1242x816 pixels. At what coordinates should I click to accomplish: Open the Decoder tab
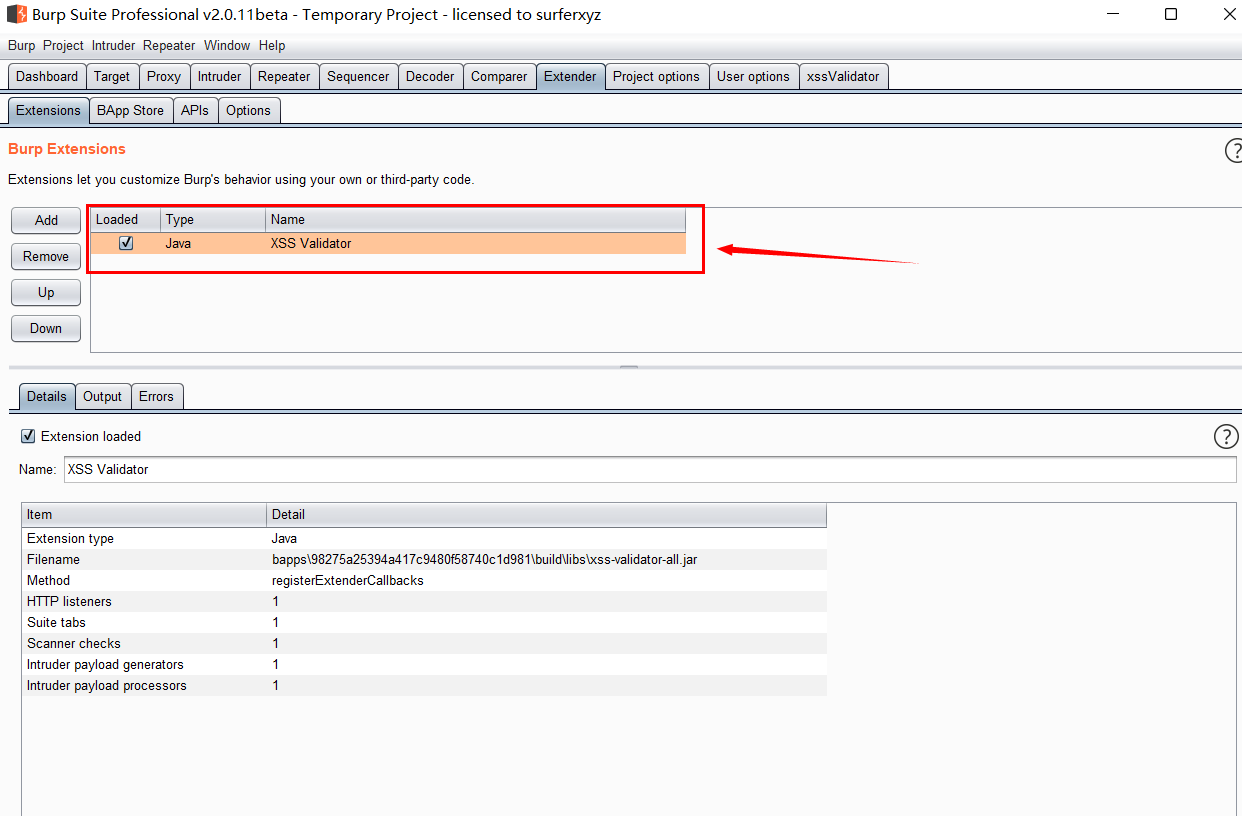[x=430, y=77]
